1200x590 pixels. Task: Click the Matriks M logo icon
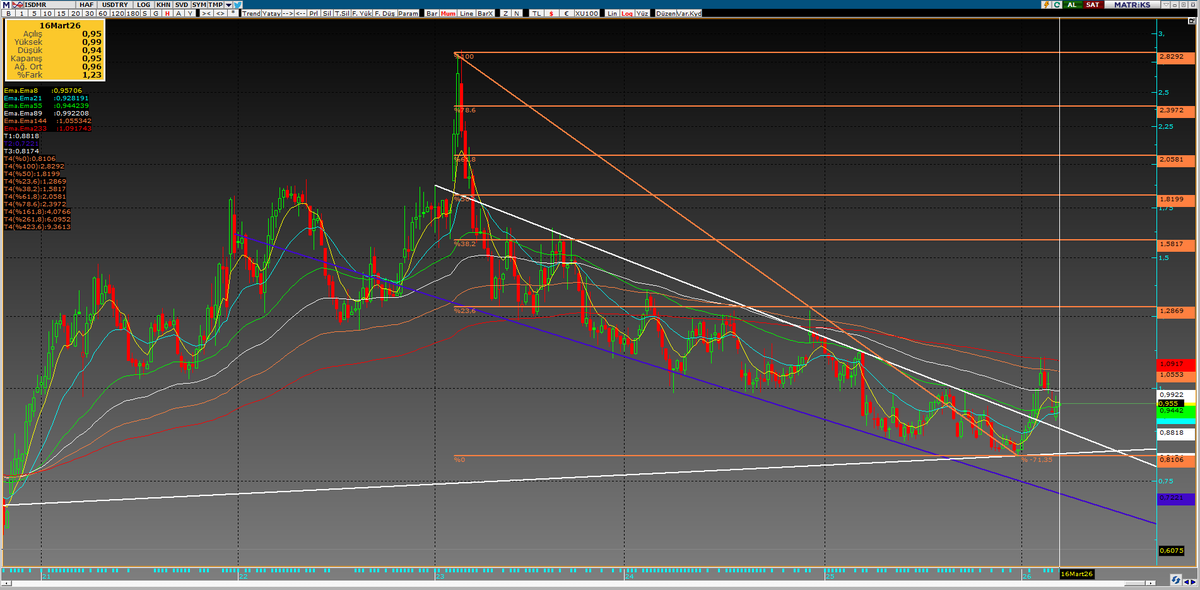click(x=5, y=5)
